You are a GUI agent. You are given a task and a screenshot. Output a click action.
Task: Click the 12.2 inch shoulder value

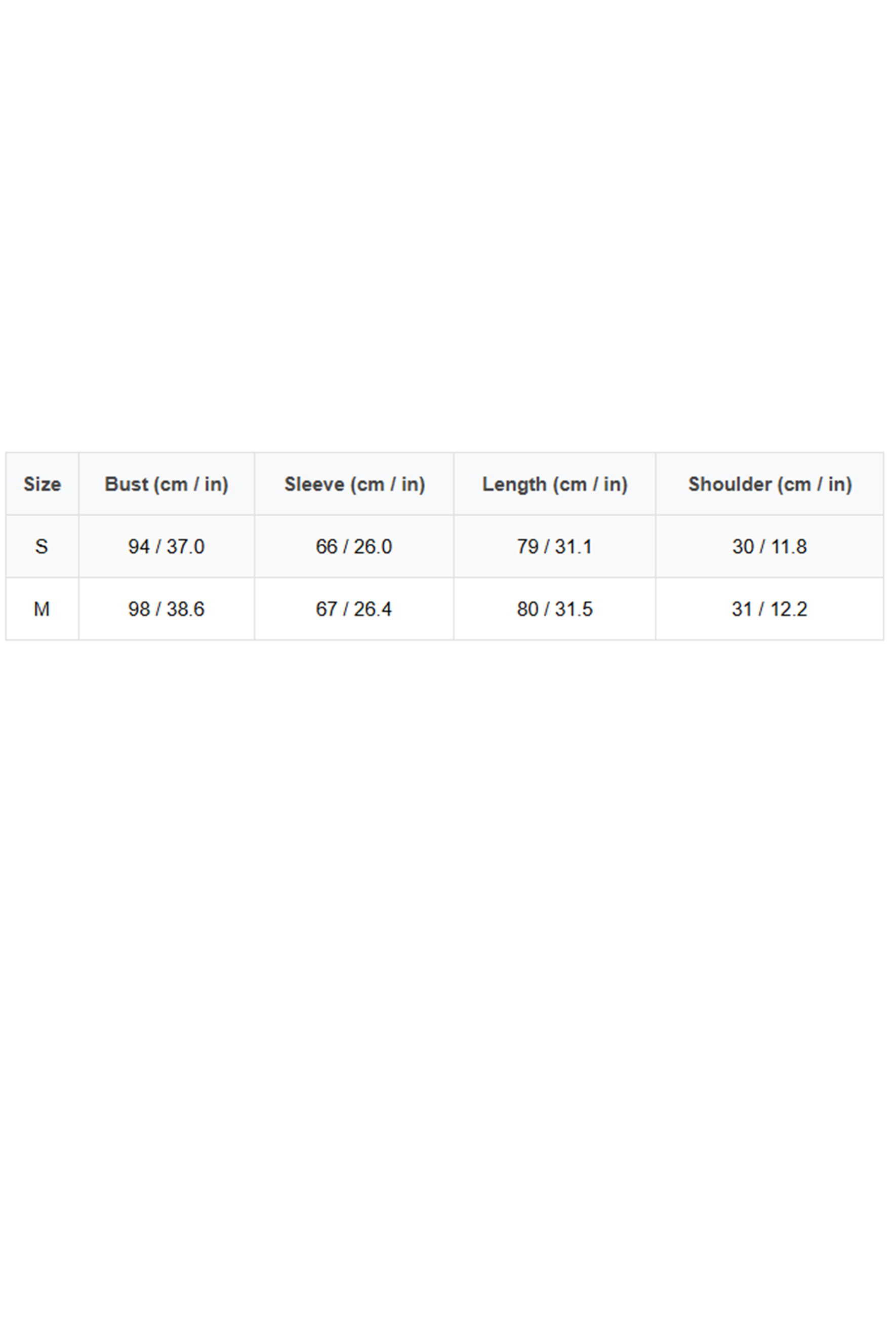point(789,608)
